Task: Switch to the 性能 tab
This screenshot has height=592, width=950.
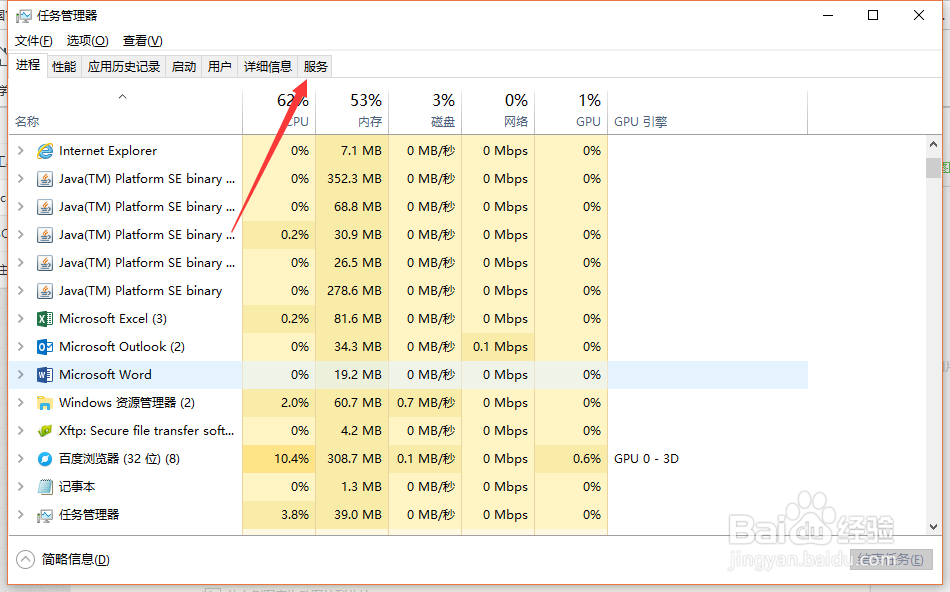Action: 64,66
